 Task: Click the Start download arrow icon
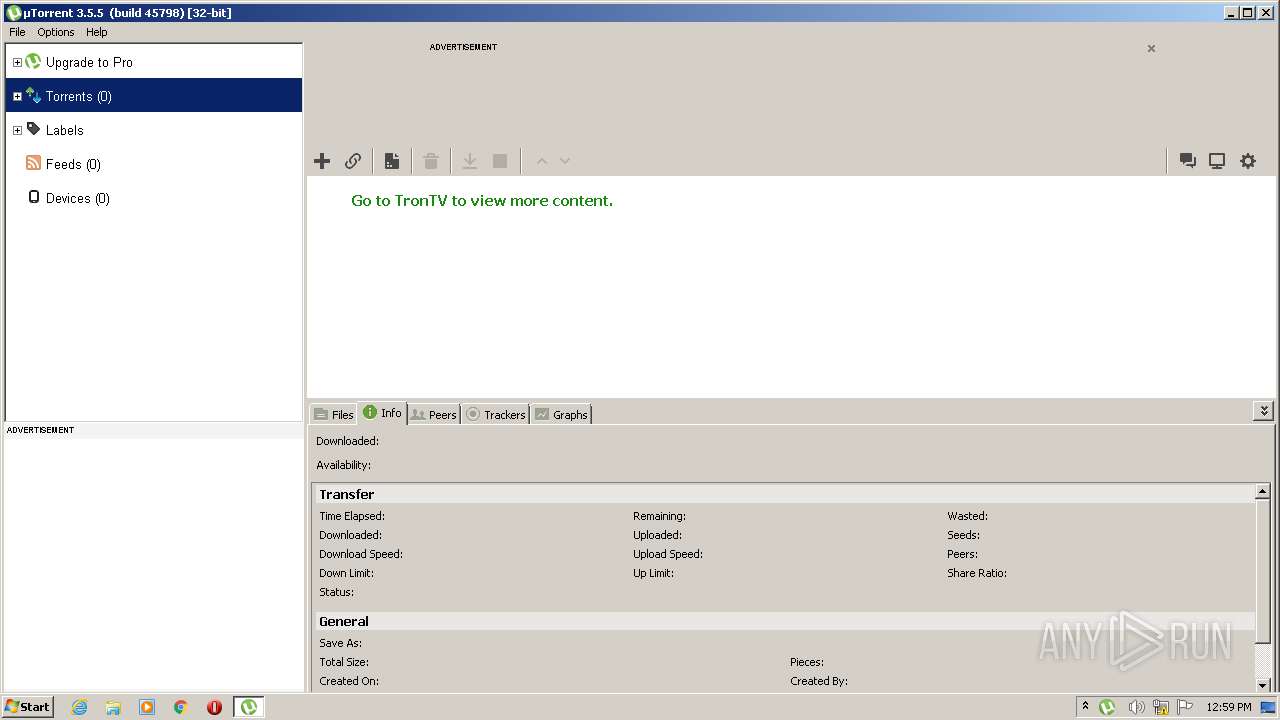pos(469,161)
